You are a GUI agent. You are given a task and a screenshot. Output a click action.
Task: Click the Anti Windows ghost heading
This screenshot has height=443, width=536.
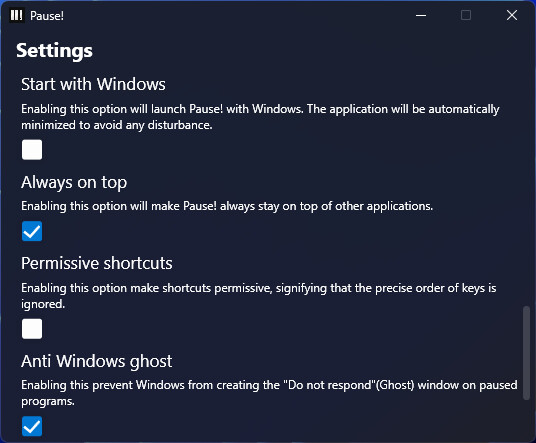(x=97, y=361)
